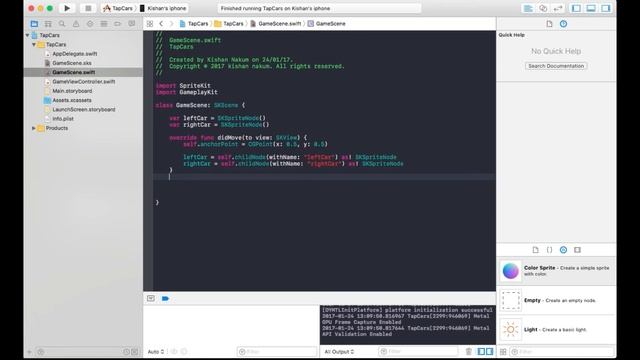
Task: Go back in editor history
Action: (161, 24)
